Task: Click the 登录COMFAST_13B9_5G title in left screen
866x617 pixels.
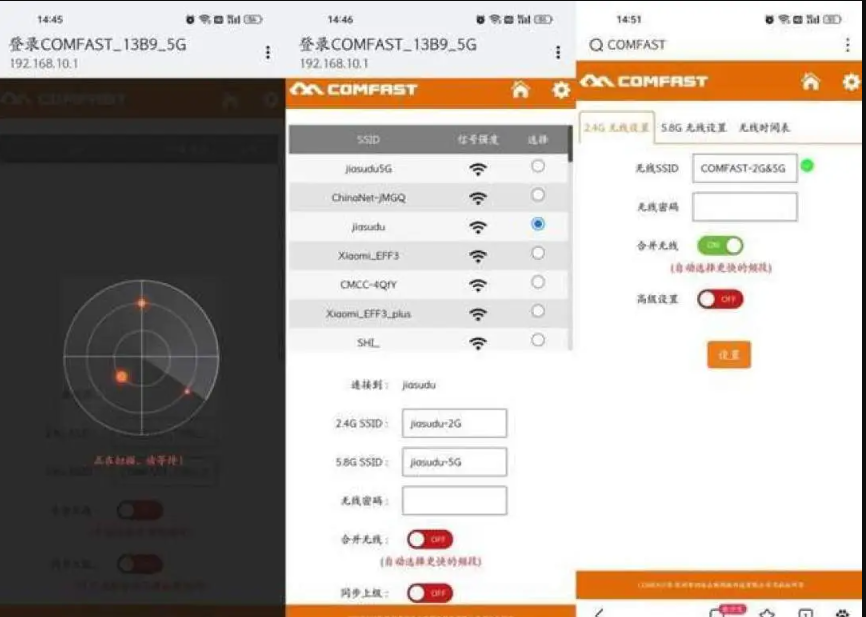Action: pyautogui.click(x=98, y=44)
